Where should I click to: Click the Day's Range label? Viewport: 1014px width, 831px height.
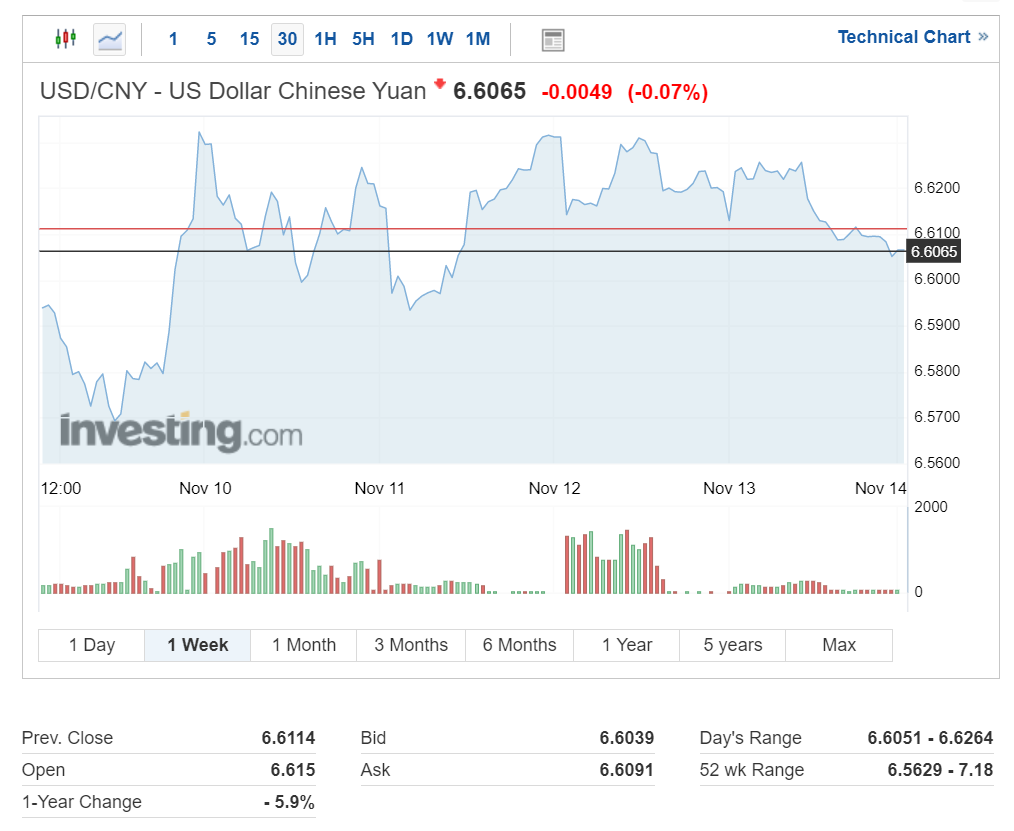(x=750, y=738)
